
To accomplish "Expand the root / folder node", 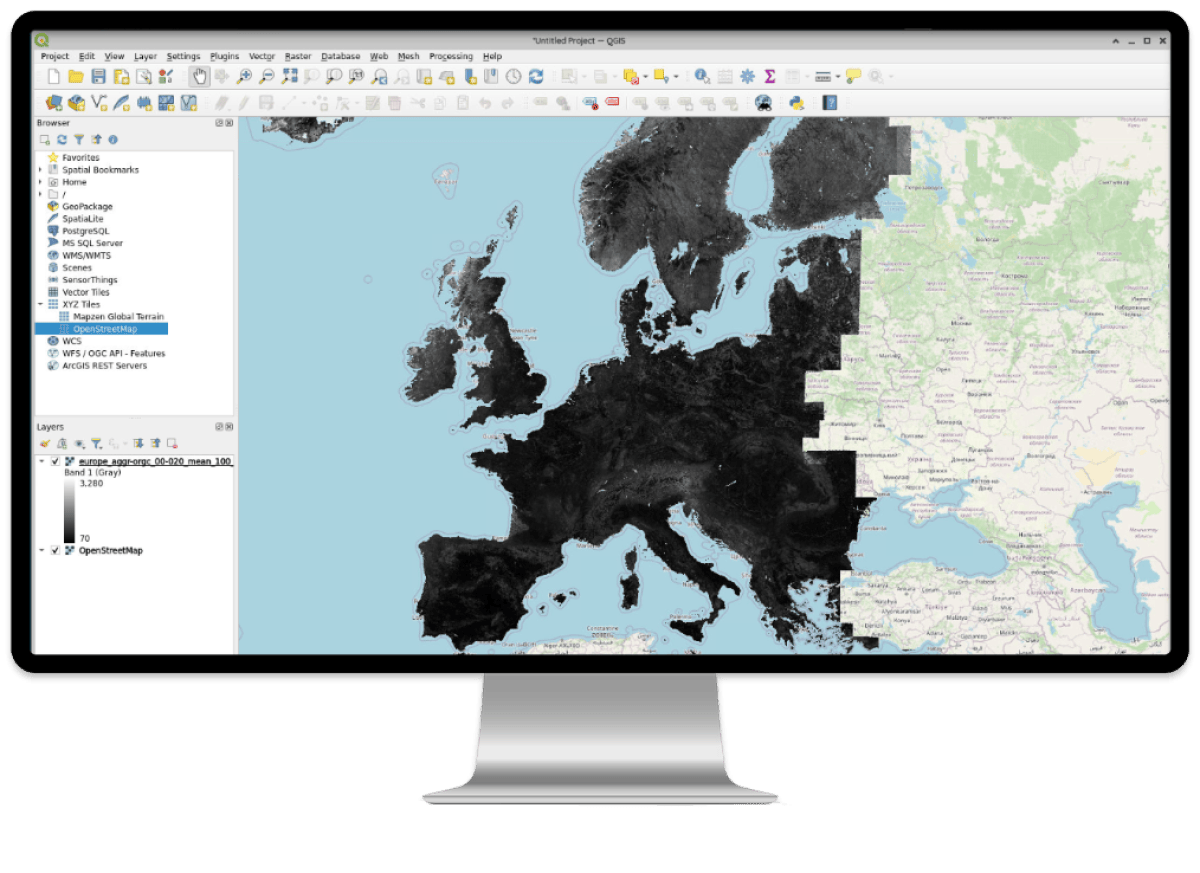I will click(x=41, y=194).
